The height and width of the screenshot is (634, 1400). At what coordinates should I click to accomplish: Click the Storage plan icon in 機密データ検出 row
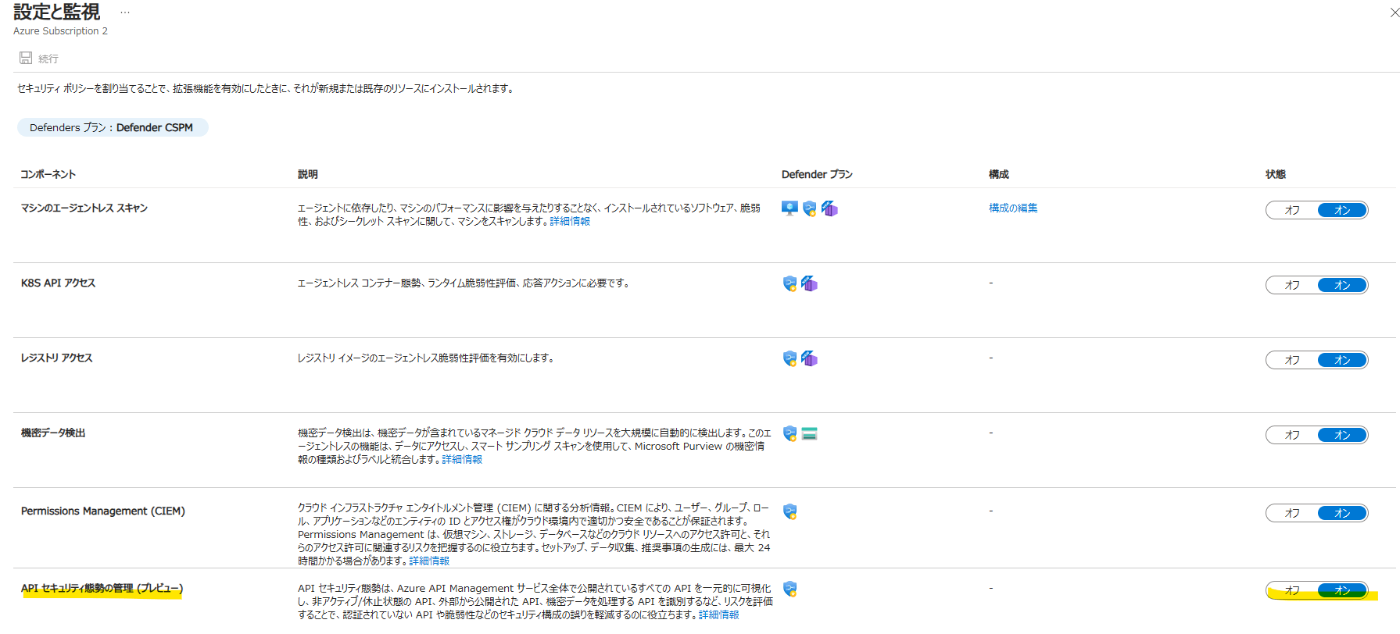coord(810,433)
